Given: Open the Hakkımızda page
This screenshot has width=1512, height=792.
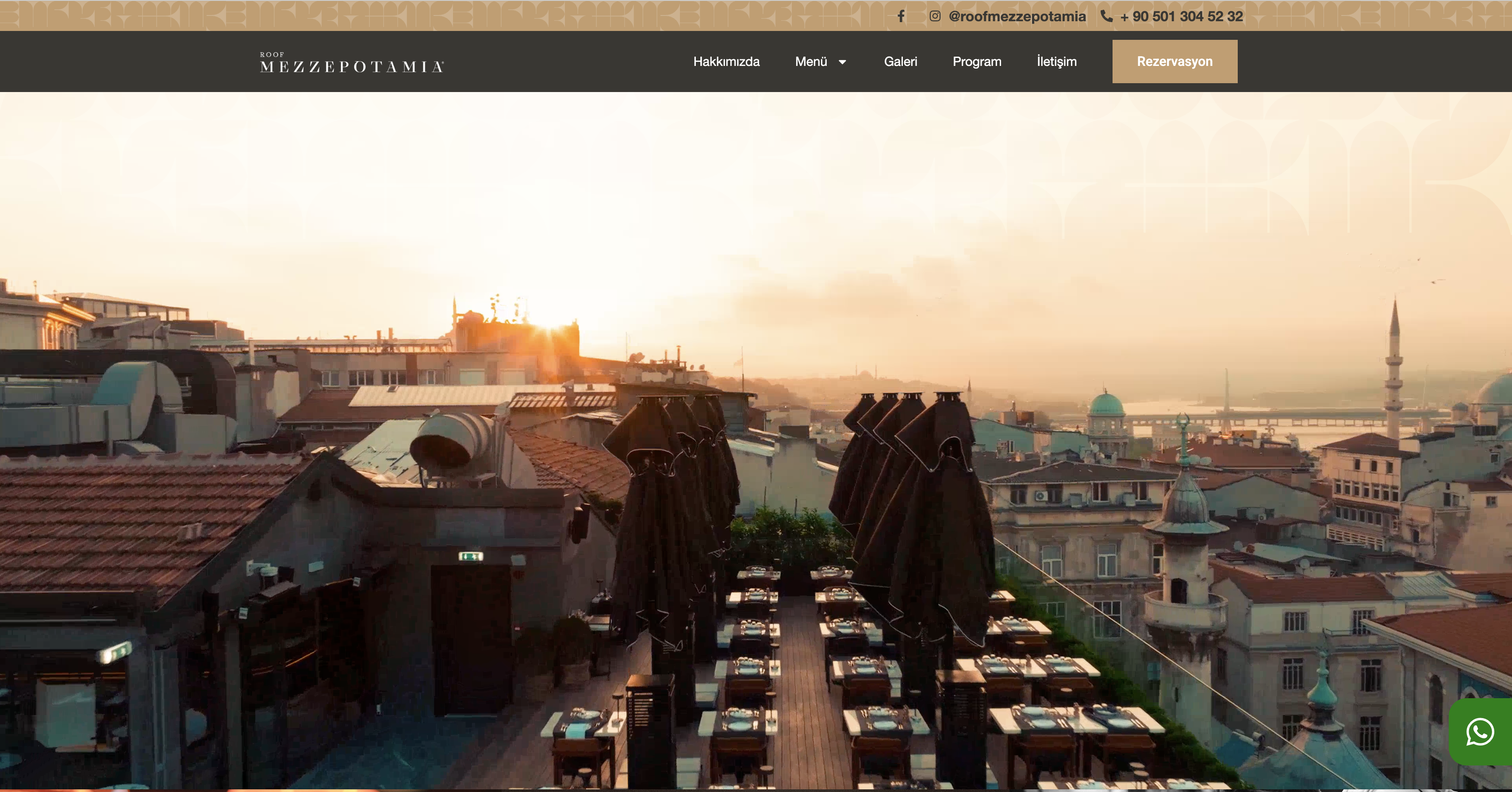Looking at the screenshot, I should (726, 62).
